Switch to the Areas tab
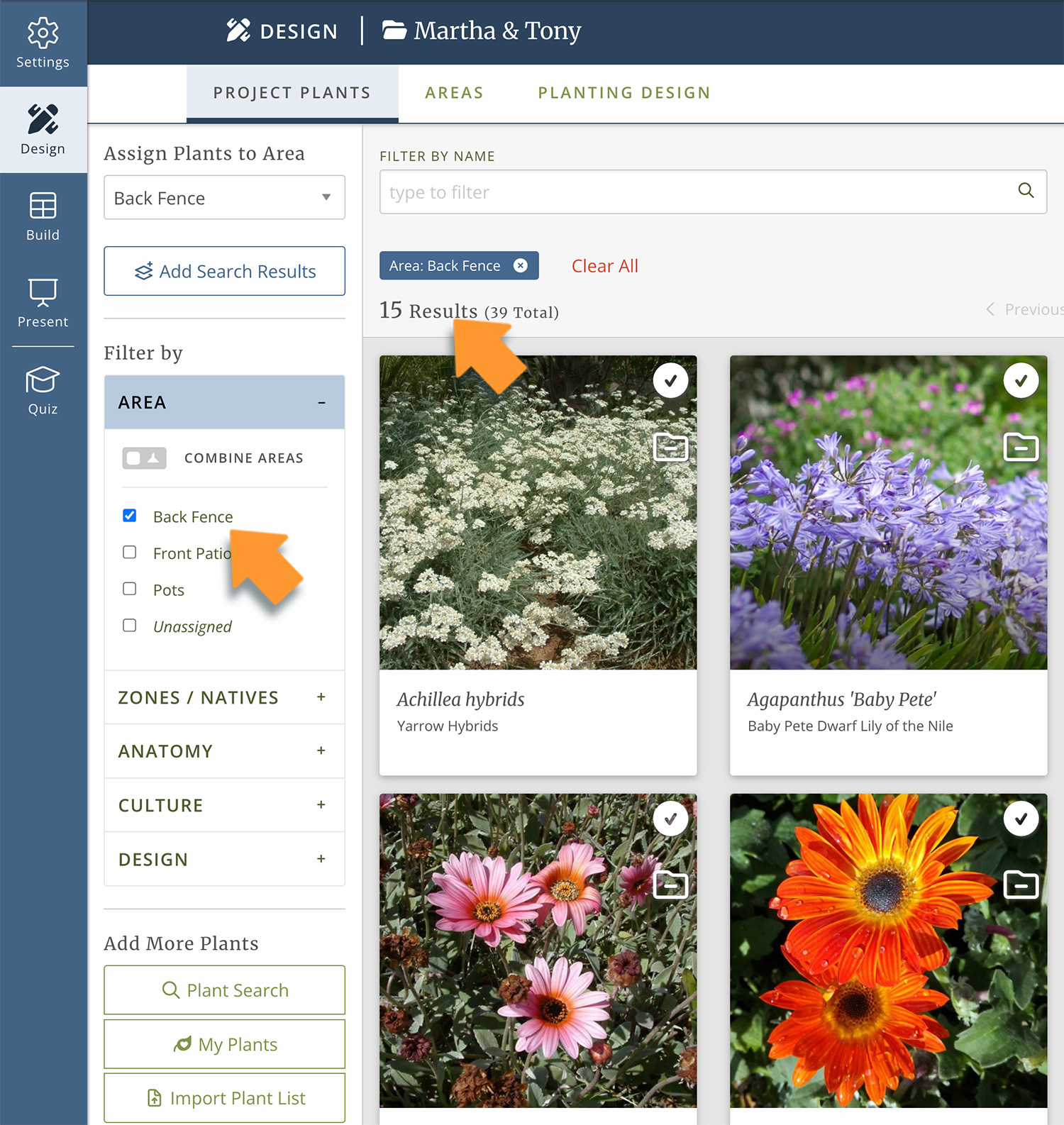 pyautogui.click(x=454, y=93)
